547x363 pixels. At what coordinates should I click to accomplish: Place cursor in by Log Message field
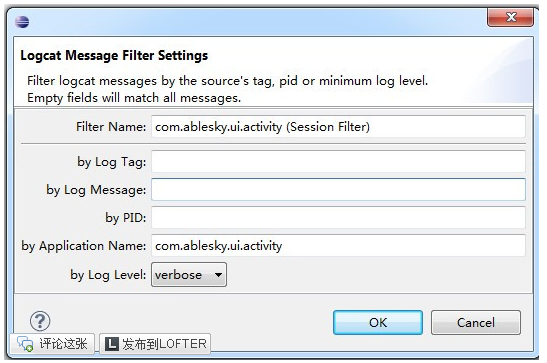pos(338,190)
